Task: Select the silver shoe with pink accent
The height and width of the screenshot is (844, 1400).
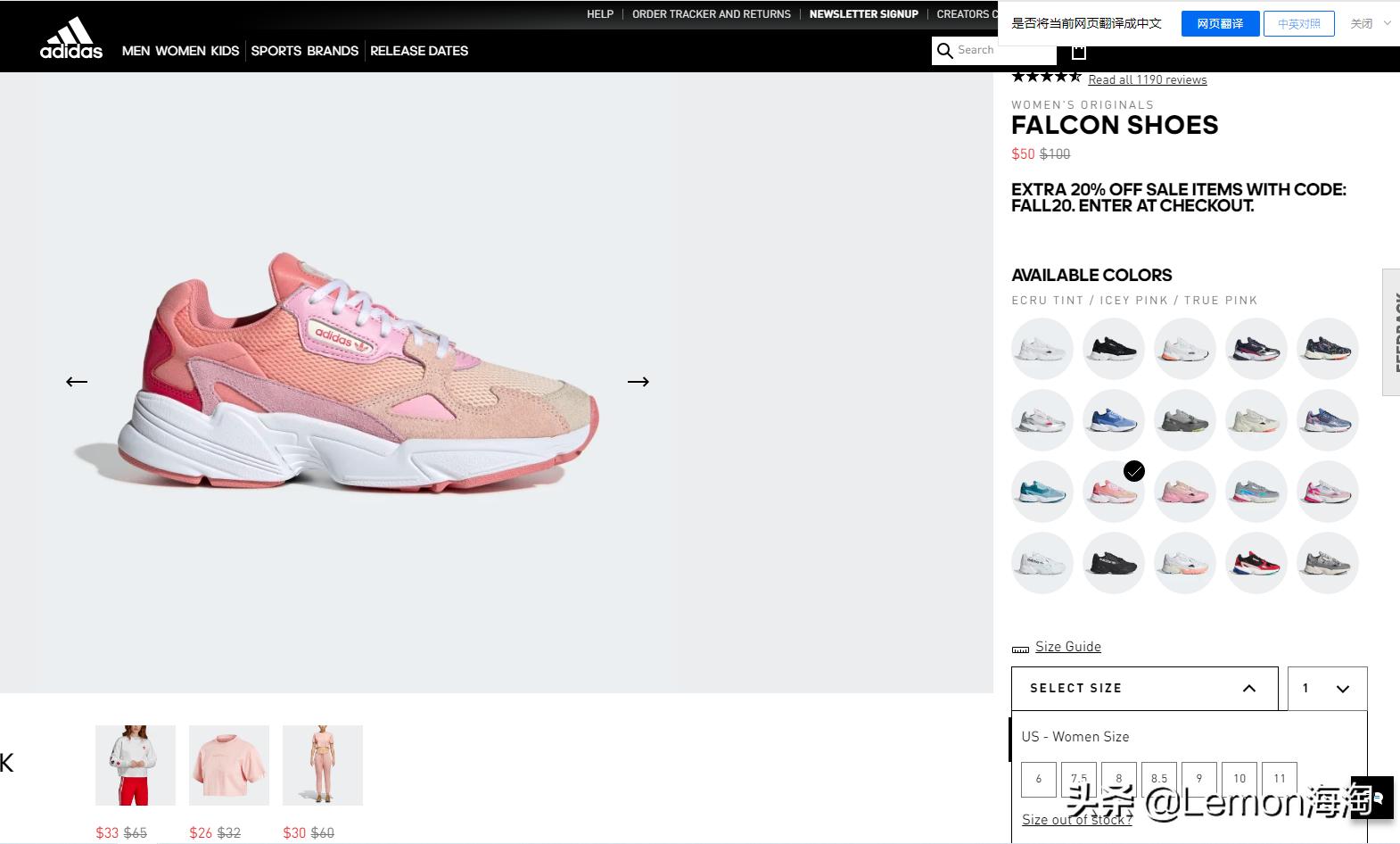Action: [1042, 420]
